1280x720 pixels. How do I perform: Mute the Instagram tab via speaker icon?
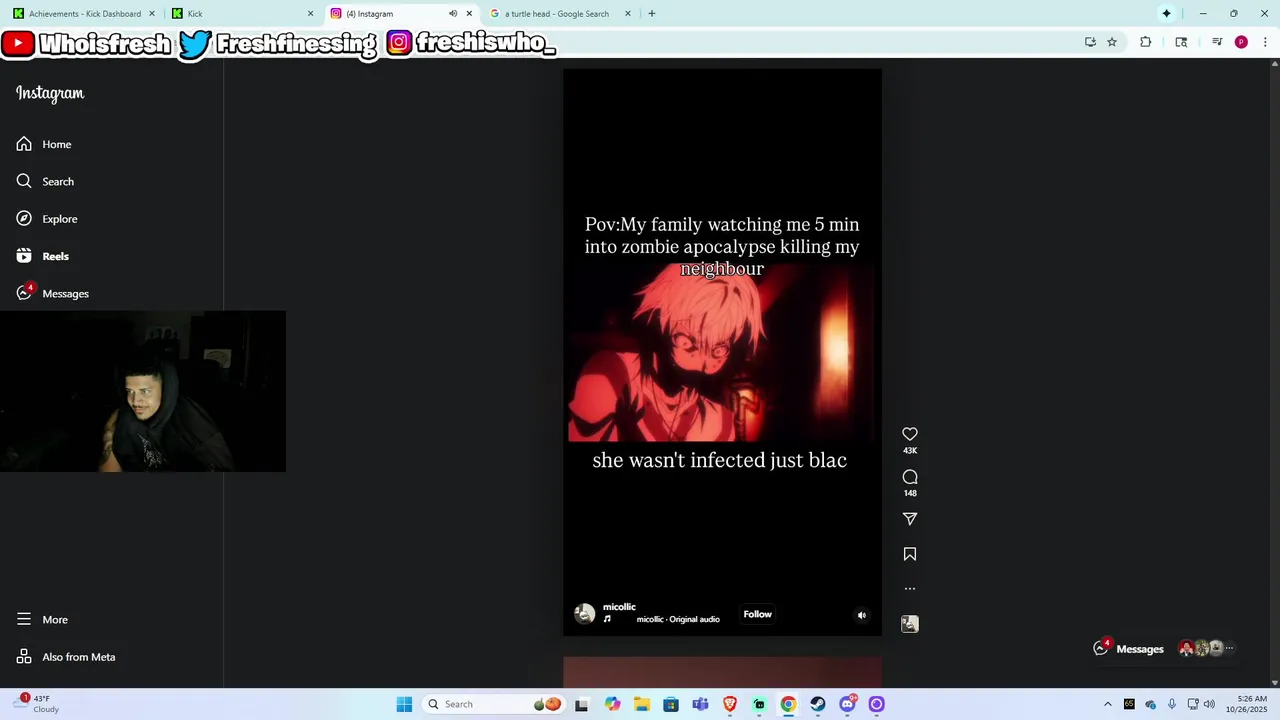click(x=453, y=14)
